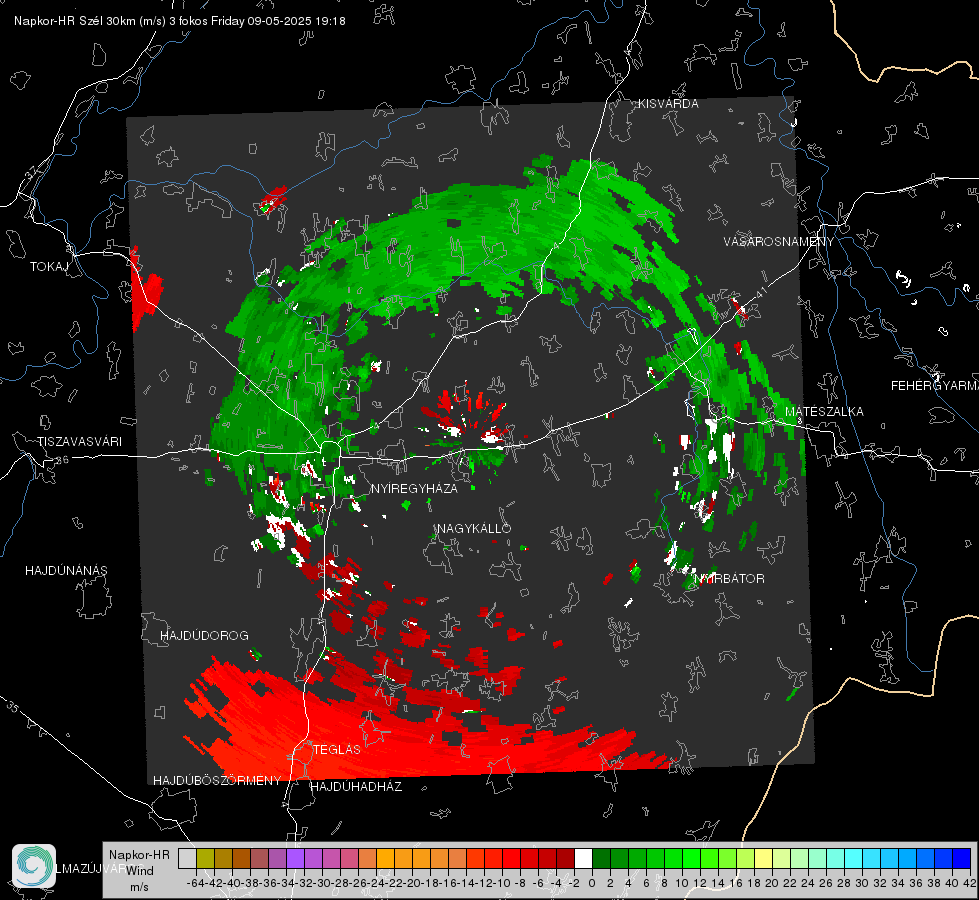The height and width of the screenshot is (900, 979).
Task: Click road number 41 near Vásárosnamény
Action: pos(761,292)
